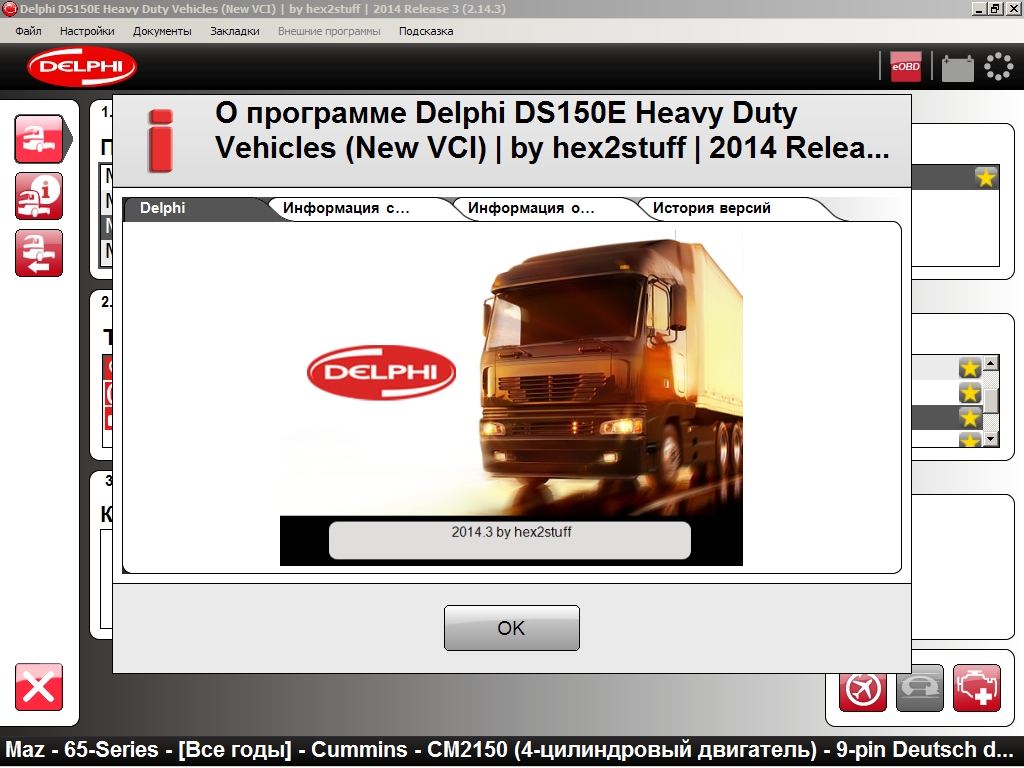This screenshot has height=768, width=1024.
Task: Click the star favorite in the top list
Action: [986, 177]
